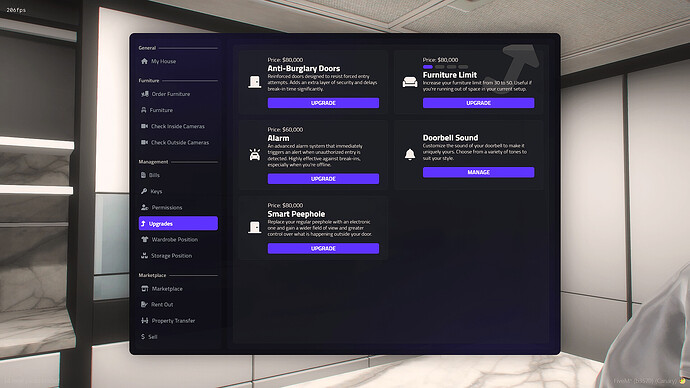Click the Order Furniture icon in sidebar
This screenshot has width=690, height=388.
[x=145, y=94]
